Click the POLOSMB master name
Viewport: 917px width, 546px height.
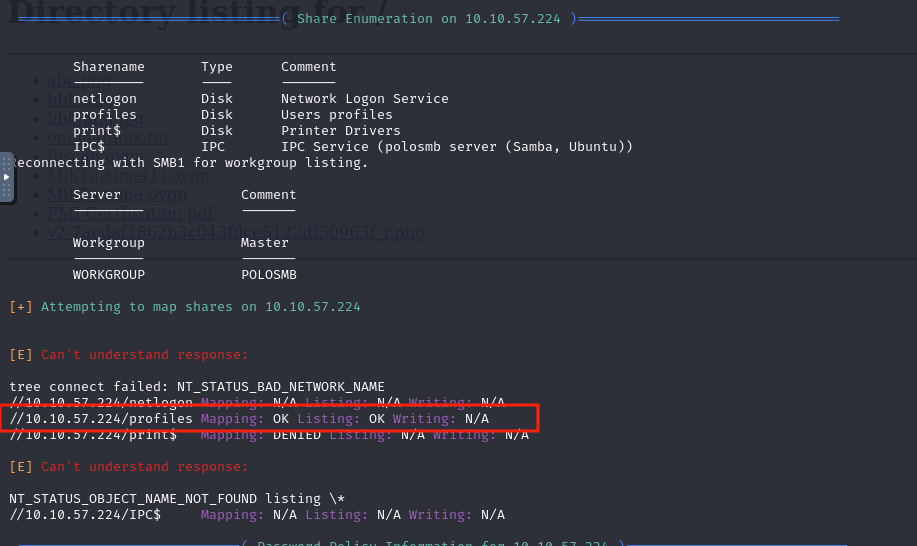(x=268, y=275)
